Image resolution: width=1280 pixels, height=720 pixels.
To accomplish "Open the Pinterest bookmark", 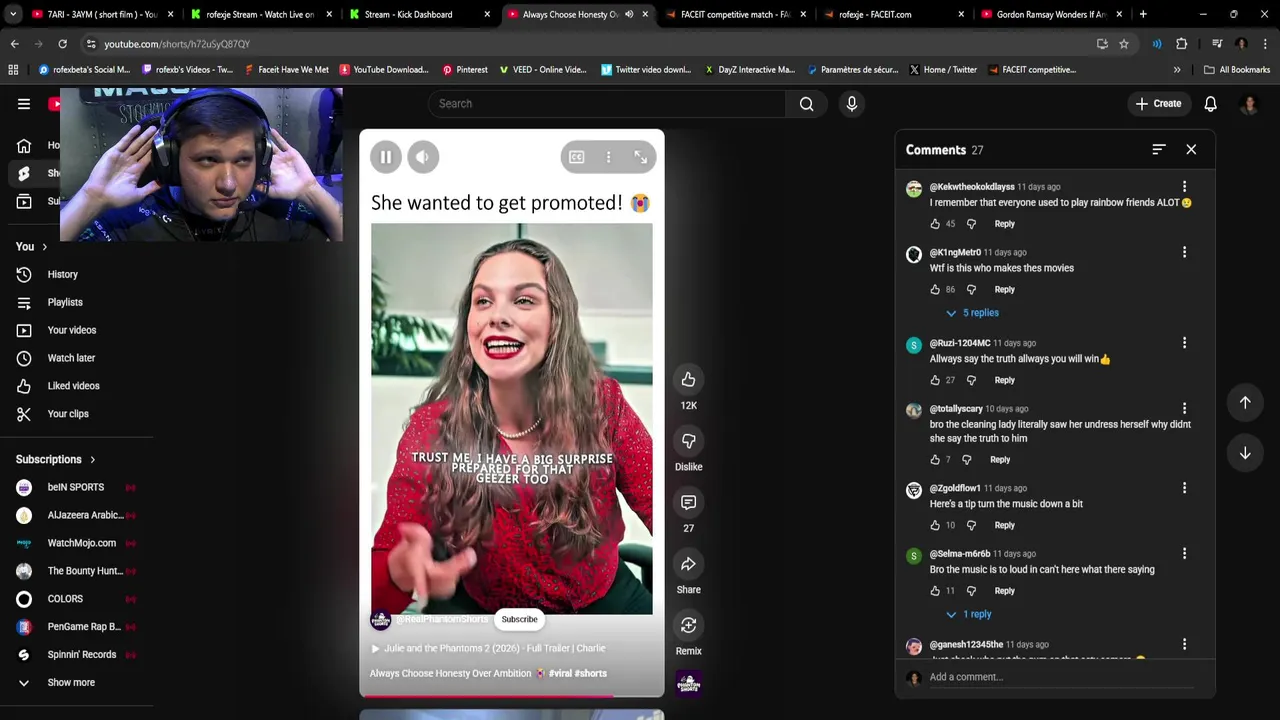I will 464,70.
